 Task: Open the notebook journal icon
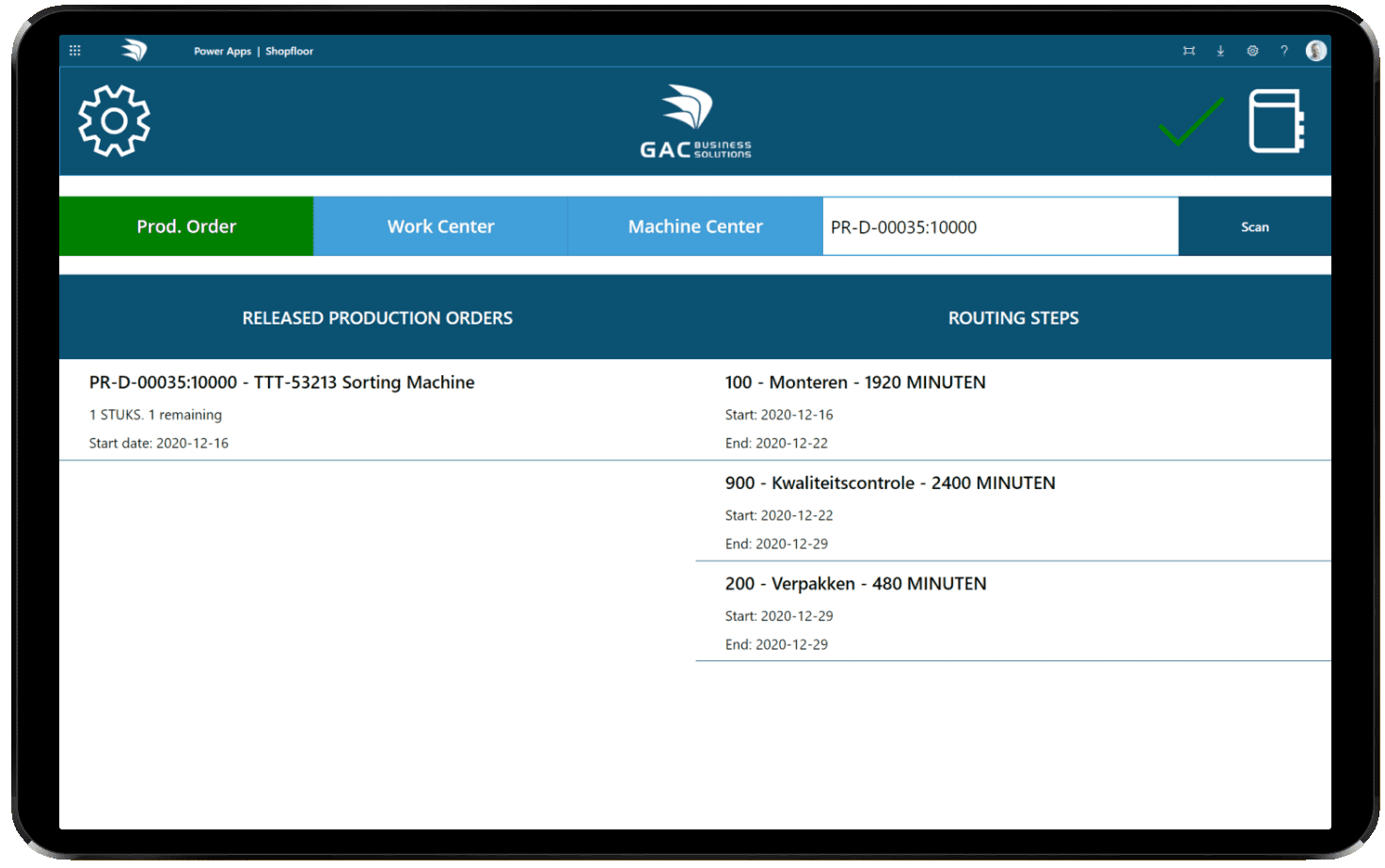point(1277,121)
